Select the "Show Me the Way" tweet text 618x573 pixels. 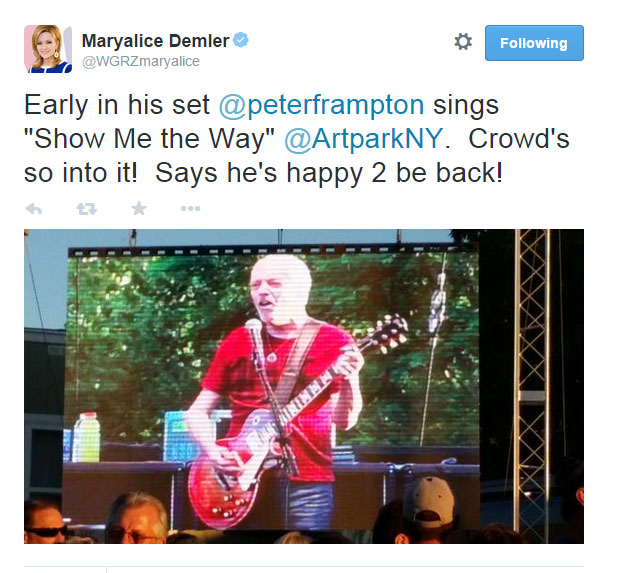(149, 140)
